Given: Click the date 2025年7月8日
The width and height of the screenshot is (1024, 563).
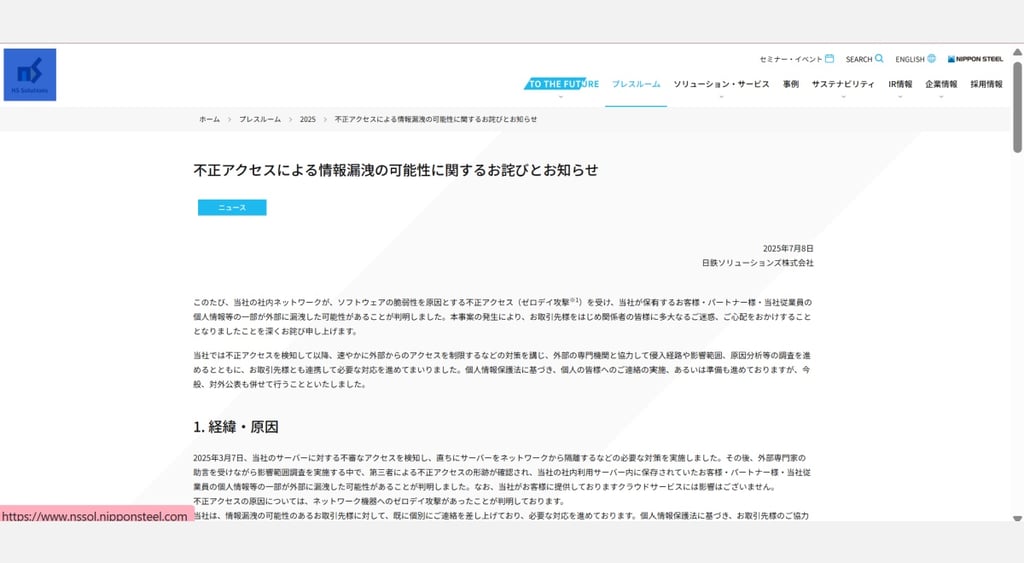Looking at the screenshot, I should (x=788, y=248).
